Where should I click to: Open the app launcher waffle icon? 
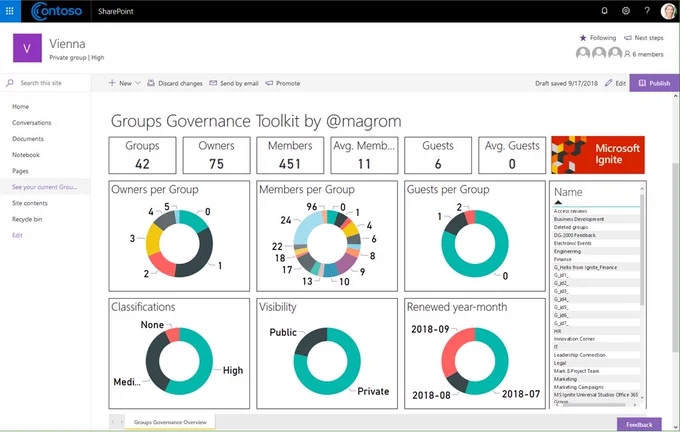[10, 11]
